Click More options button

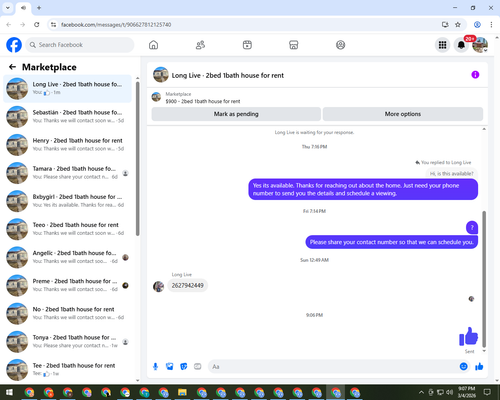(x=403, y=114)
